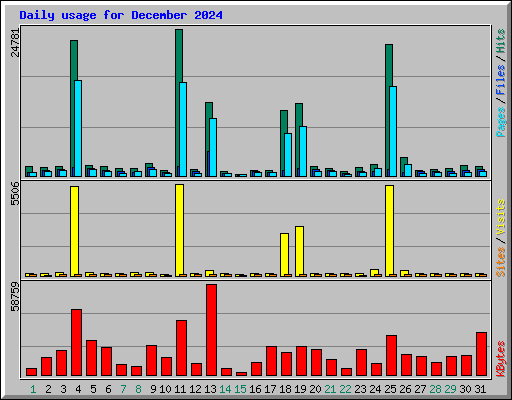Click day label 1 on the x-axis
Viewport: 512px width, 400px height.
(x=33, y=389)
